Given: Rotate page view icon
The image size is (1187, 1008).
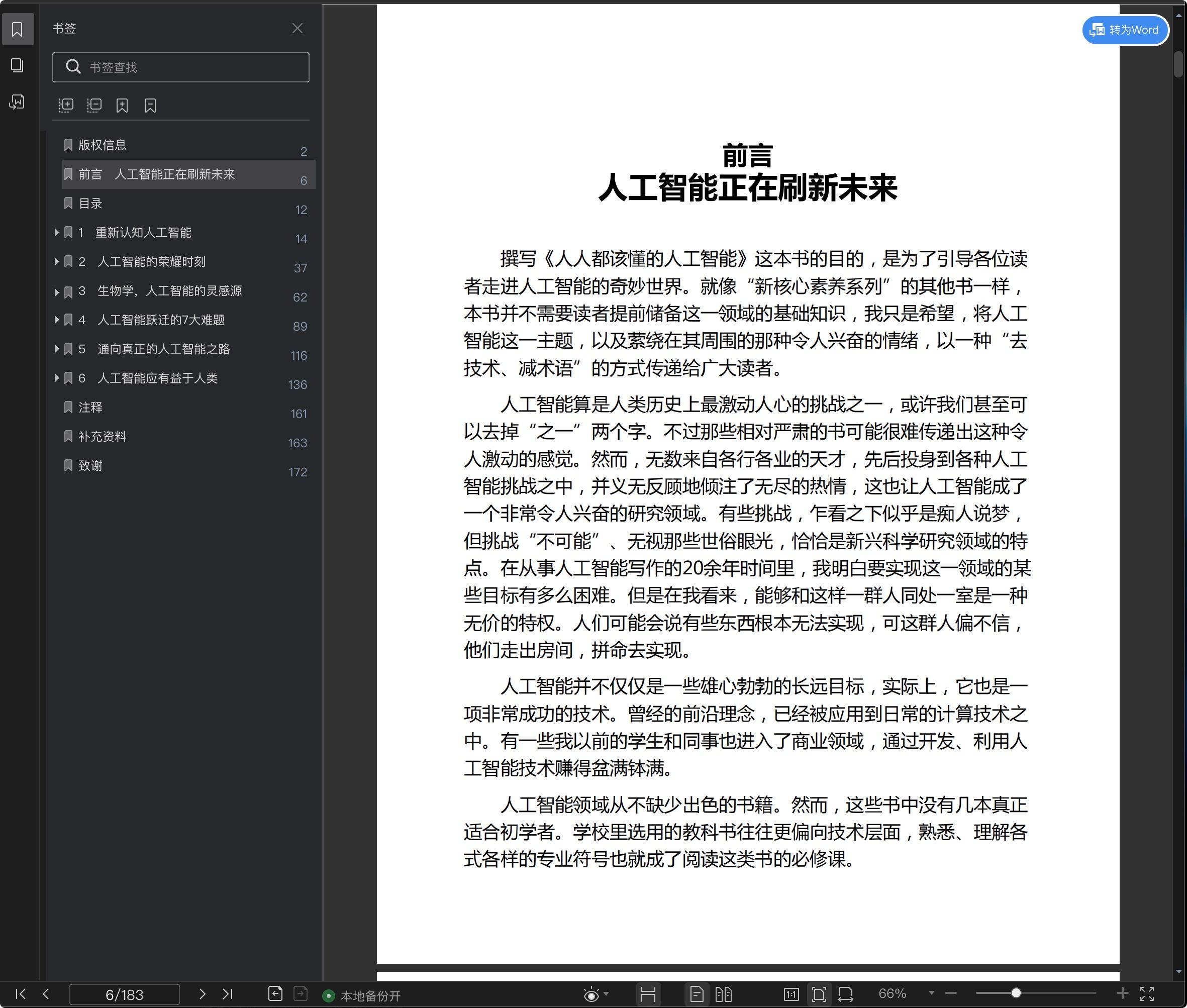Looking at the screenshot, I should (x=846, y=995).
